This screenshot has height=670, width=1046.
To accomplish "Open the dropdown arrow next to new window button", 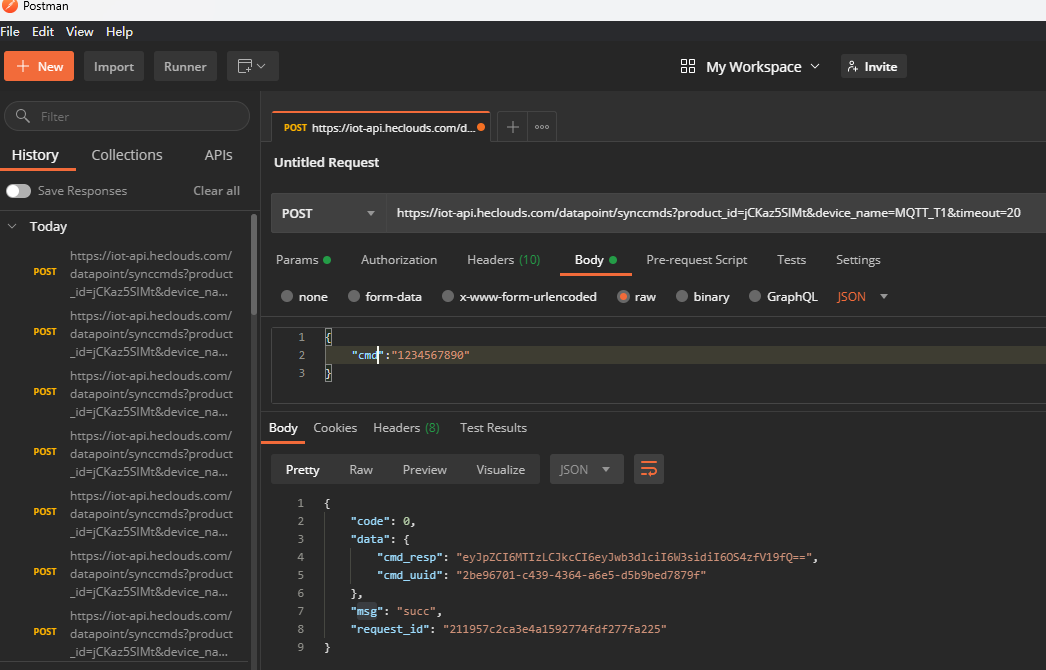I will [x=262, y=66].
